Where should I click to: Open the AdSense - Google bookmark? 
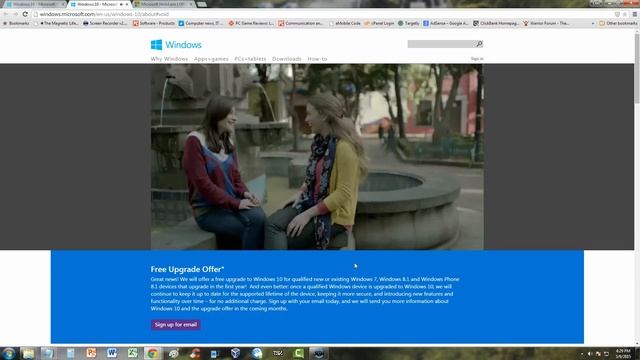(x=446, y=23)
